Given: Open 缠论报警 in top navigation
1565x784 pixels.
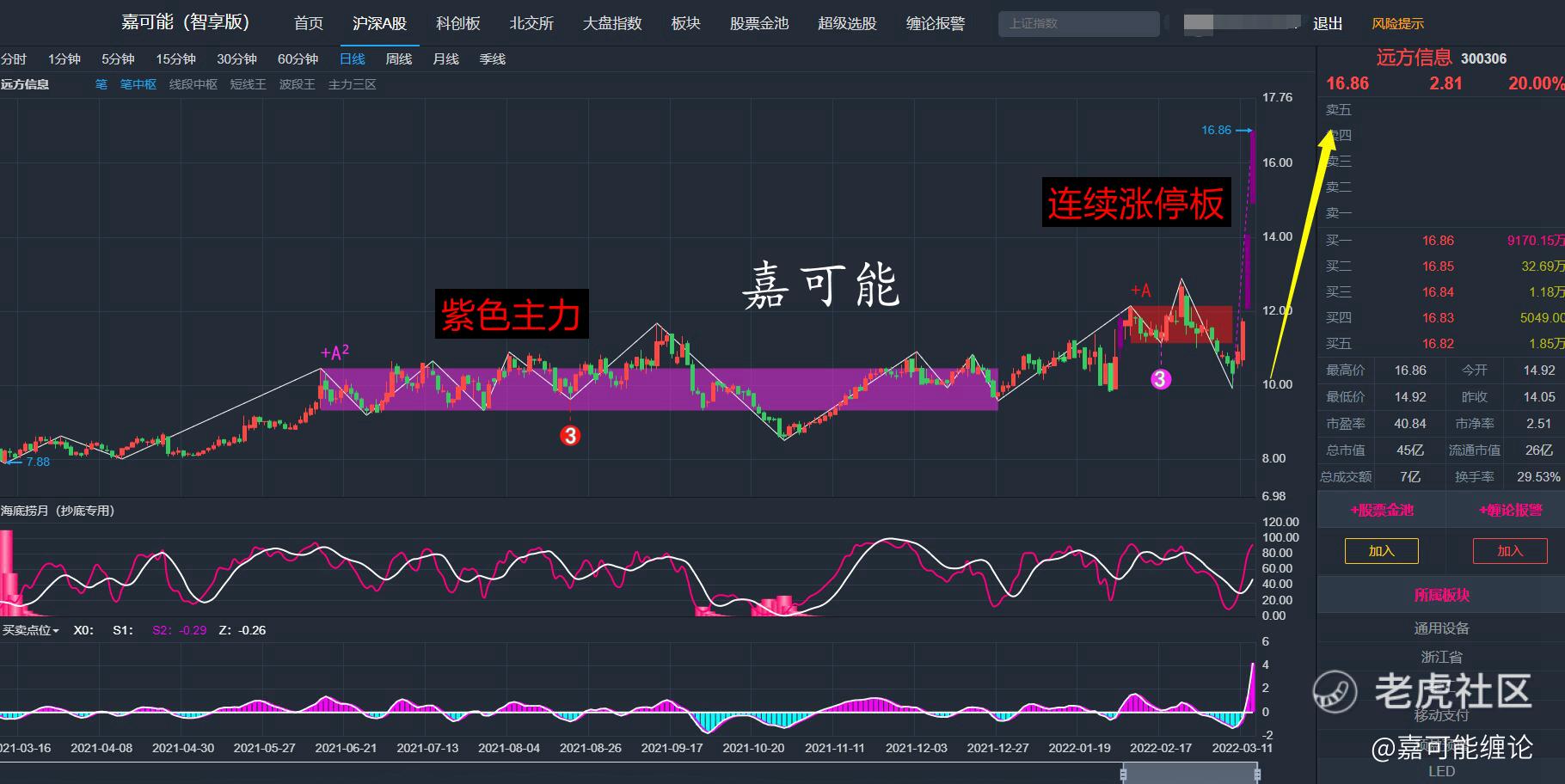Looking at the screenshot, I should [936, 23].
